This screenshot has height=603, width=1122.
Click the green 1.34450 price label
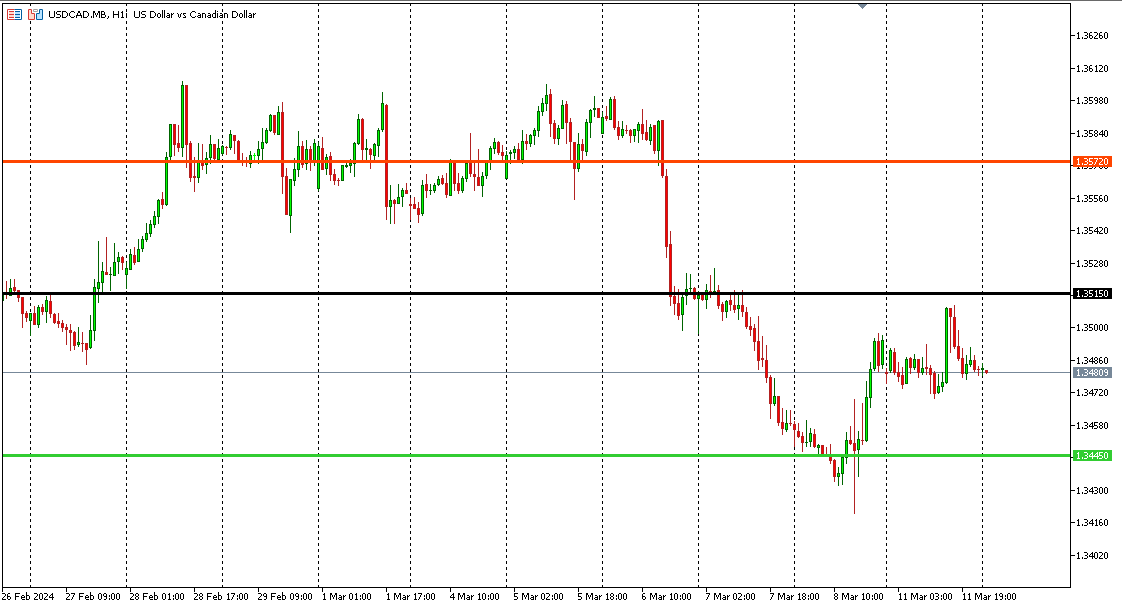(x=1093, y=456)
